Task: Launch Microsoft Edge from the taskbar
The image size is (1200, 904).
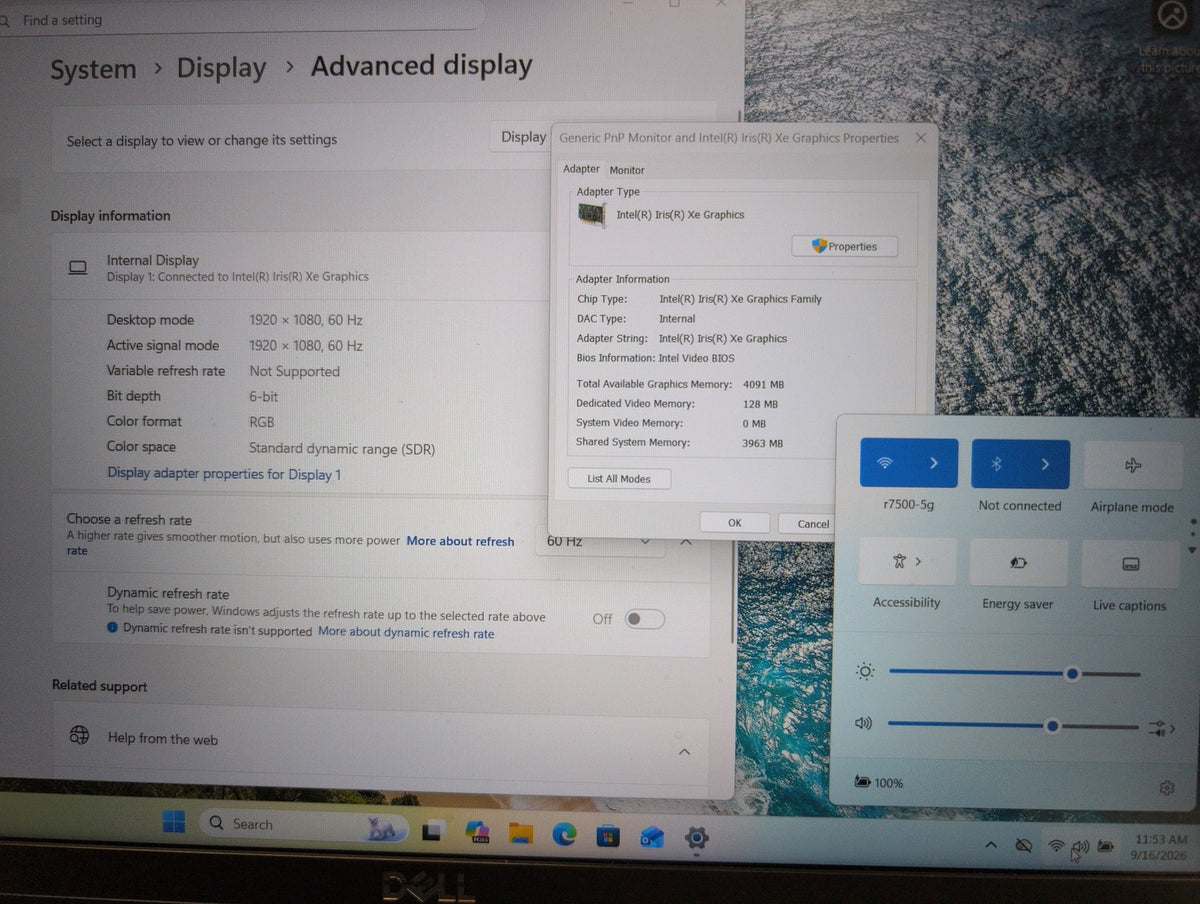Action: click(564, 834)
